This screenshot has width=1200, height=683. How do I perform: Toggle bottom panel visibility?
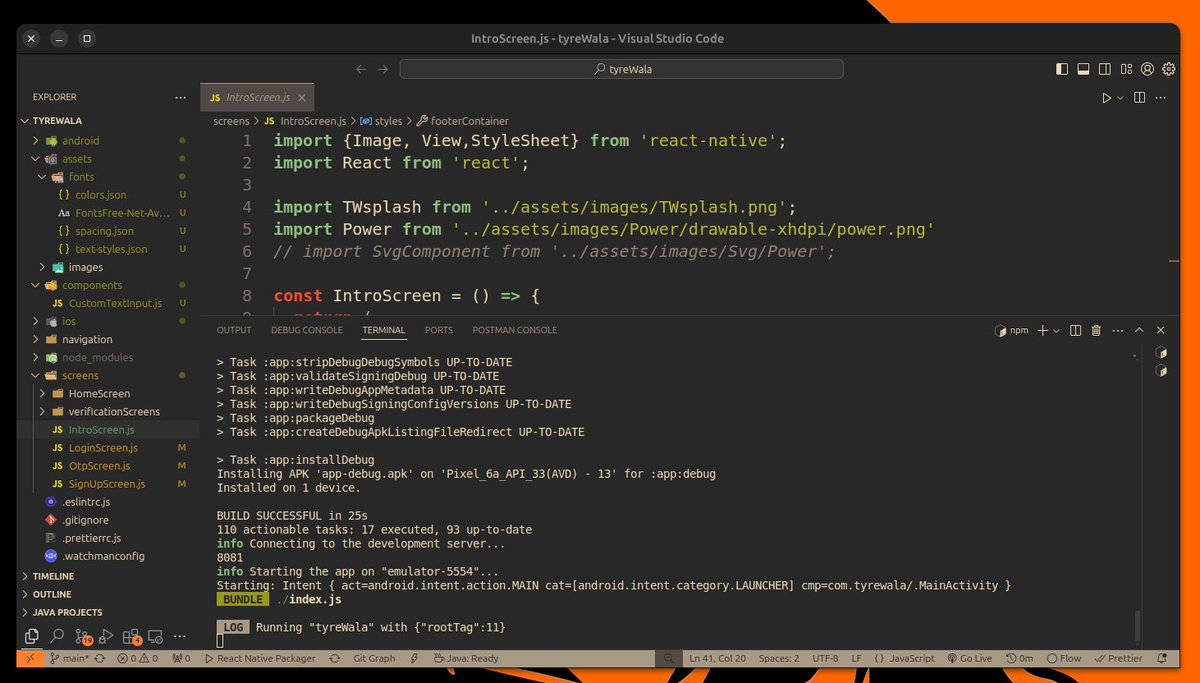pyautogui.click(x=1083, y=69)
